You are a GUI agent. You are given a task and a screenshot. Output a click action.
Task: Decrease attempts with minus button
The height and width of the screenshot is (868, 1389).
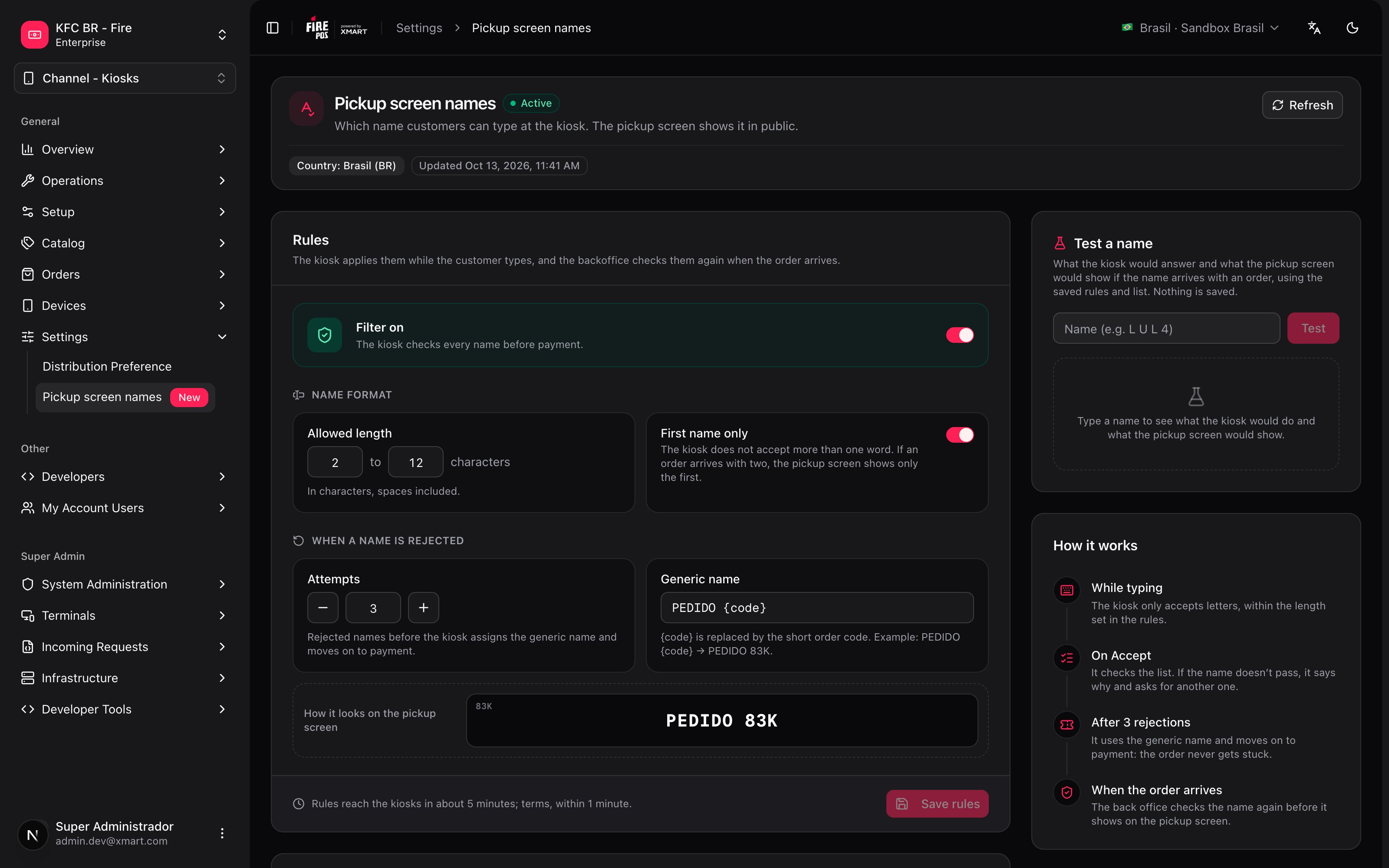[323, 607]
